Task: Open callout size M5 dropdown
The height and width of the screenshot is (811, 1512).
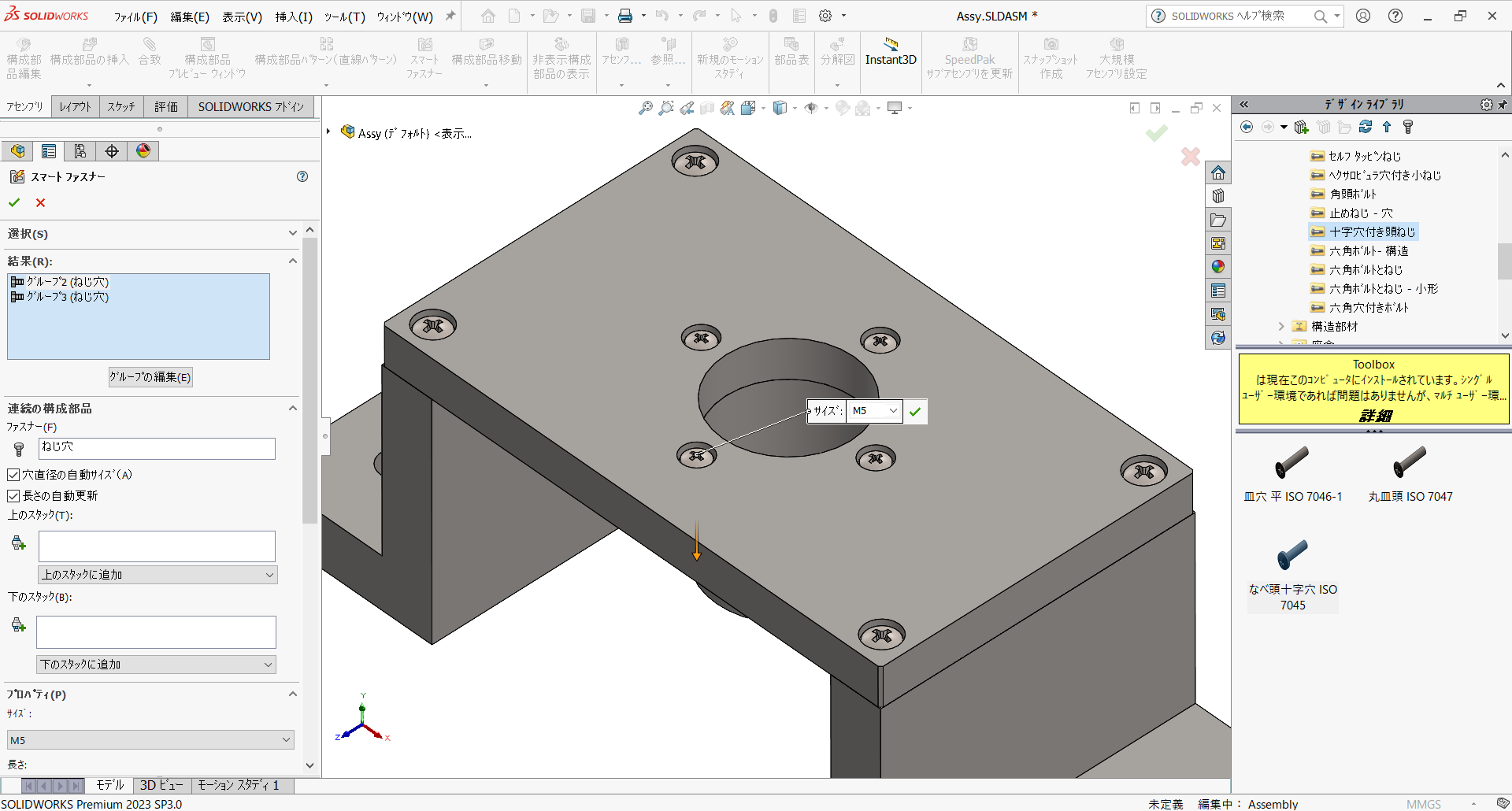Action: [893, 411]
